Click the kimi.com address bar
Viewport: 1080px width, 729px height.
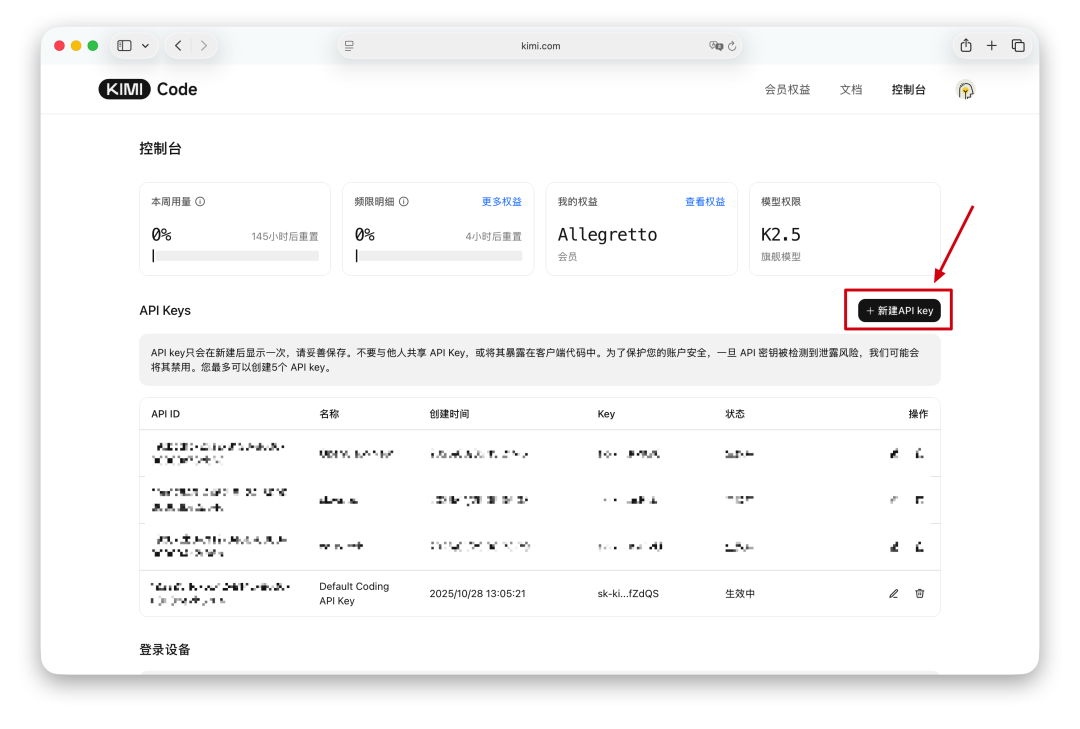[540, 45]
